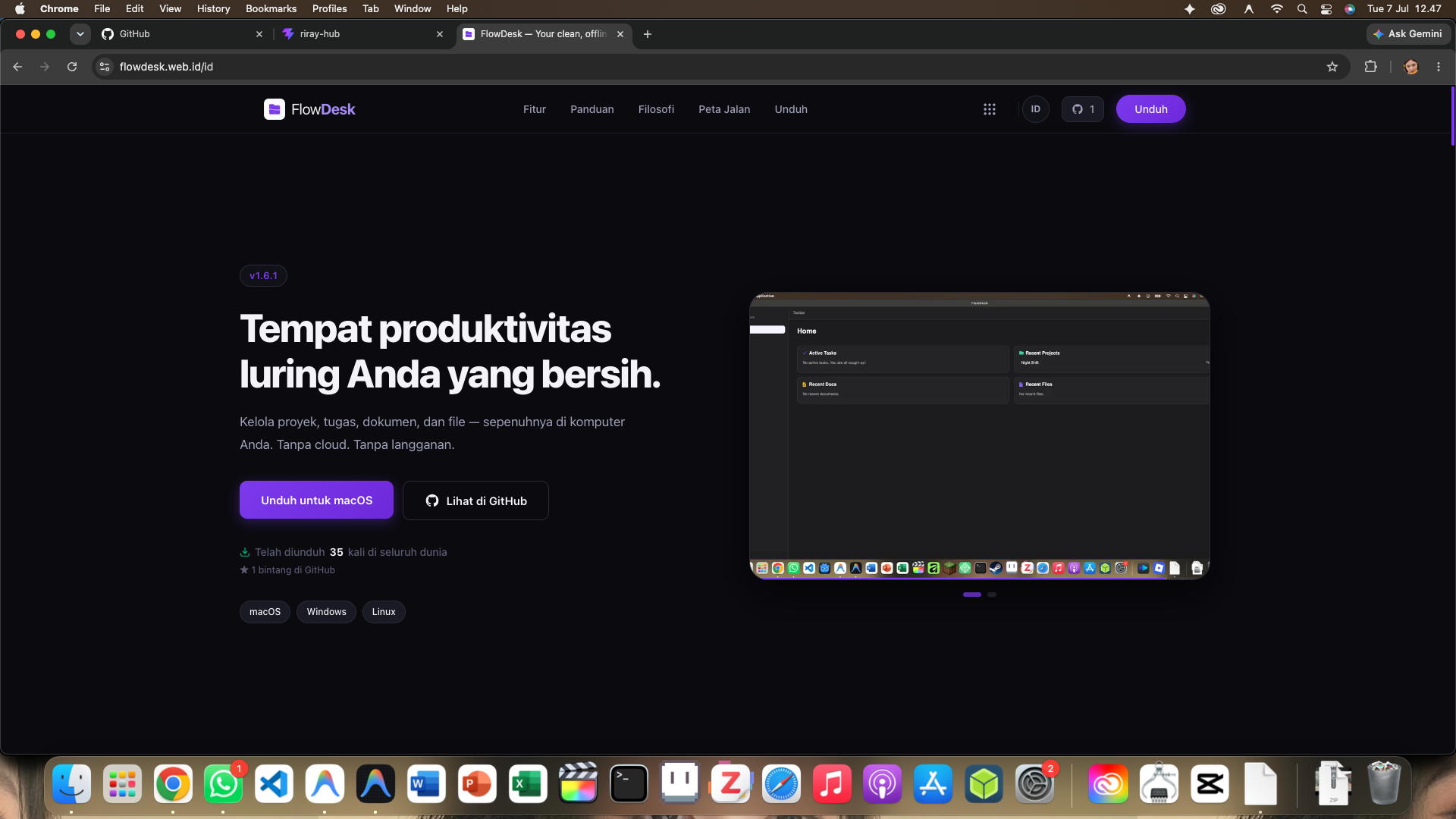1456x819 pixels.
Task: Open Creative Cloud from the Dock
Action: coord(1108,784)
